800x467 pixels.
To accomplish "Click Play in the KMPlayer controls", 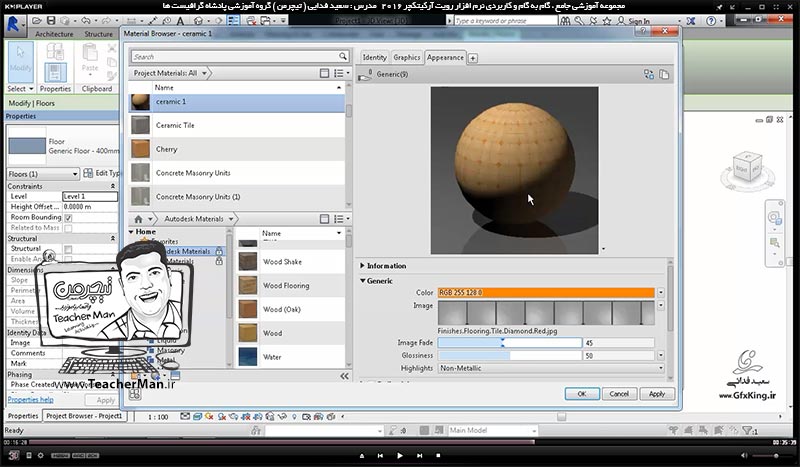I will click(400, 455).
